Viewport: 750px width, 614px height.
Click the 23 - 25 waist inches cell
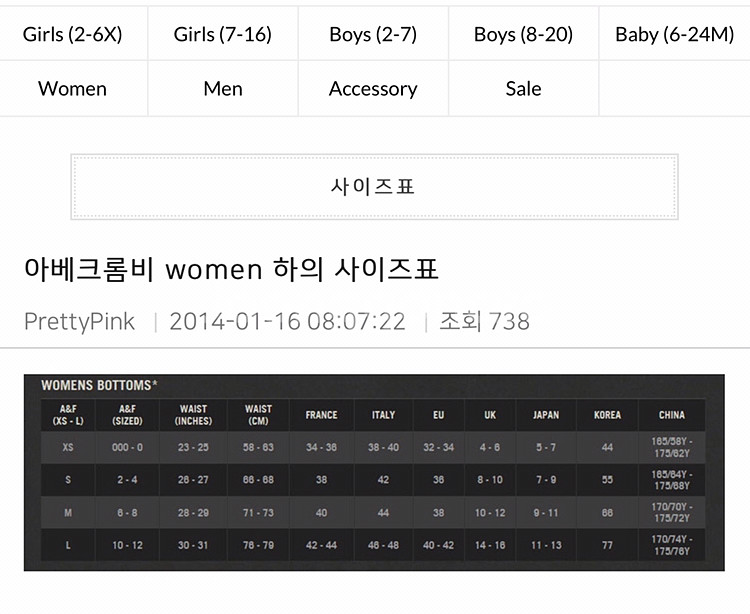193,447
